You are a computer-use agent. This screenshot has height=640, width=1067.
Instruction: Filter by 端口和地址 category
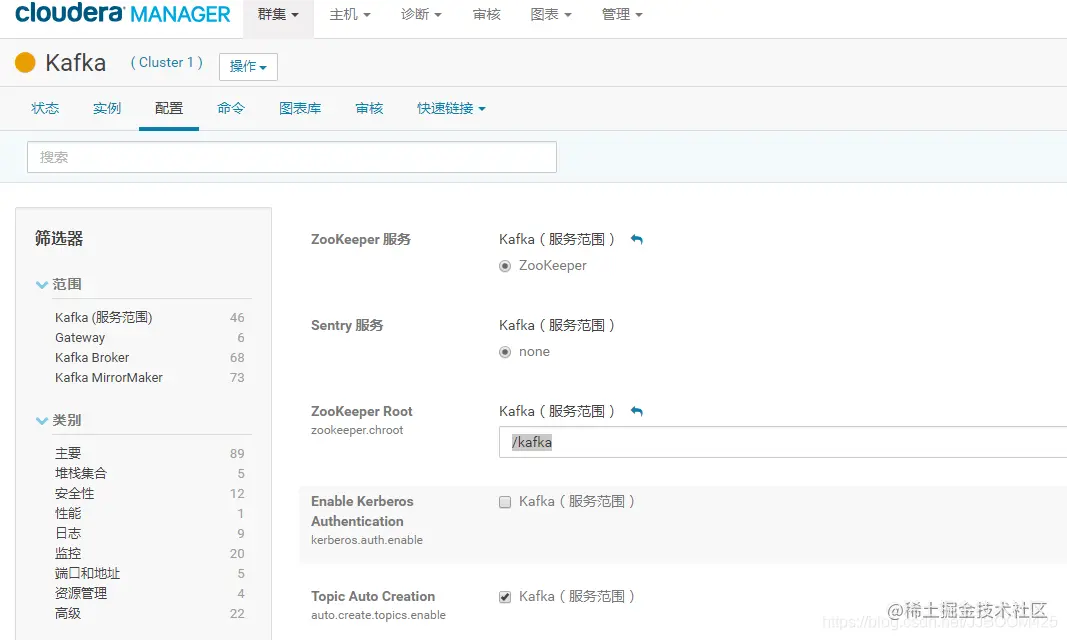(x=87, y=573)
